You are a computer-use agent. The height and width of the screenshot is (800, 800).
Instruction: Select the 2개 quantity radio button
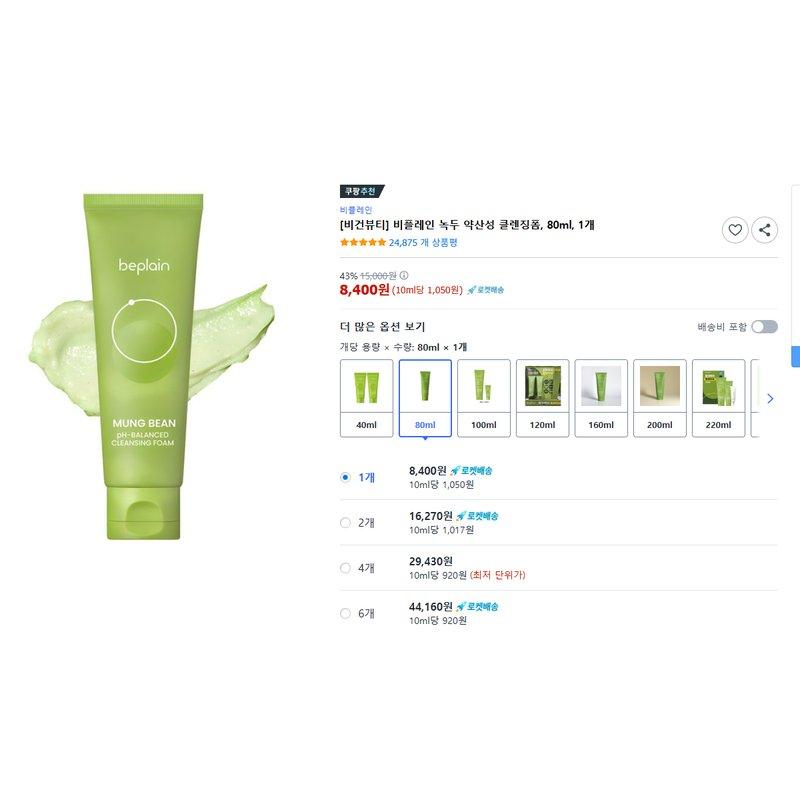(345, 522)
